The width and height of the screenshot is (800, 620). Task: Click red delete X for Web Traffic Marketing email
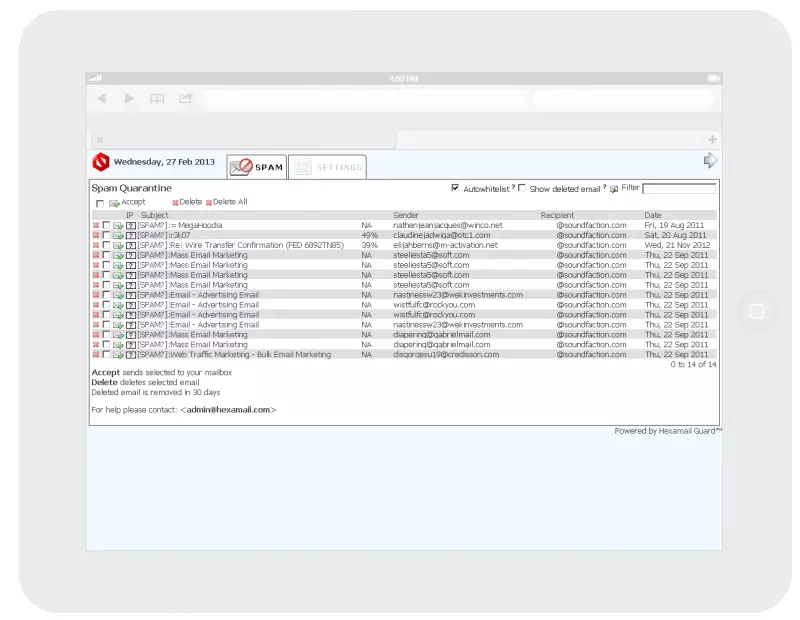[x=96, y=355]
